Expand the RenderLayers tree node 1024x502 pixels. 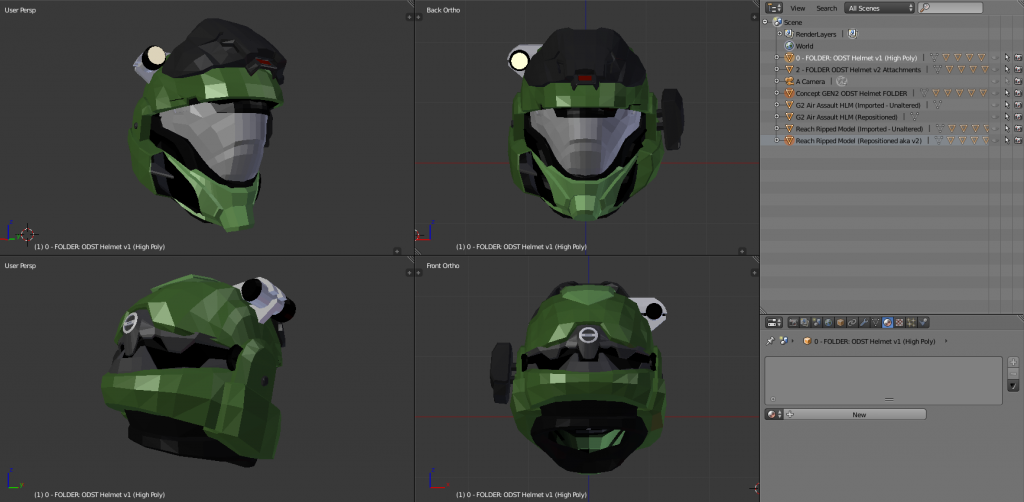pos(780,34)
